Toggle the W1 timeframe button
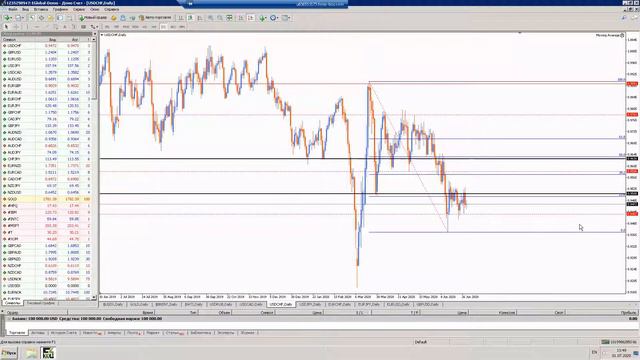This screenshot has height=360, width=640. pyautogui.click(x=173, y=27)
